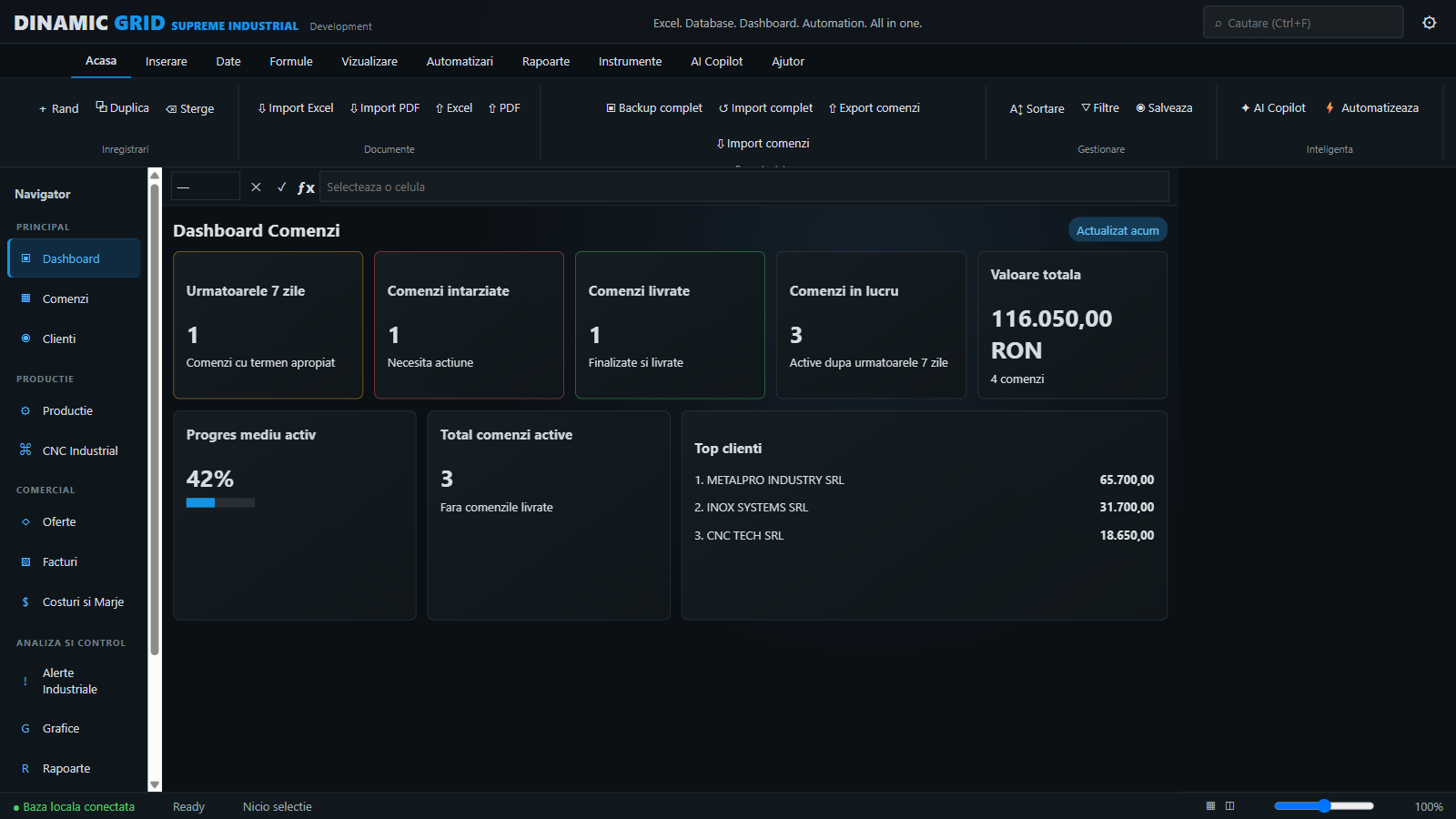Image resolution: width=1456 pixels, height=819 pixels.
Task: Open Comenzi in navigator
Action: point(74,298)
